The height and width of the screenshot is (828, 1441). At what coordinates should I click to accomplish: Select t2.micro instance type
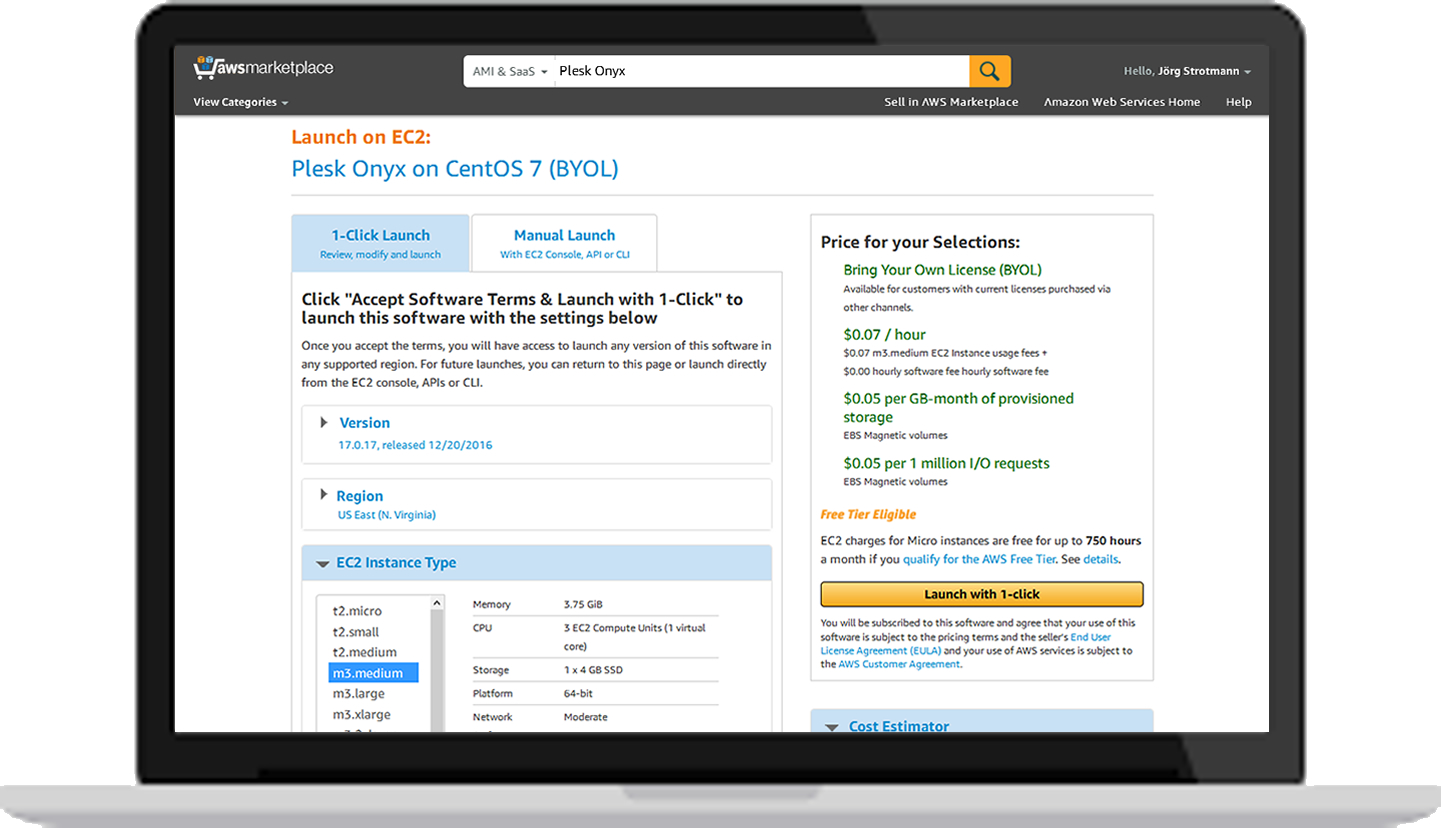357,611
